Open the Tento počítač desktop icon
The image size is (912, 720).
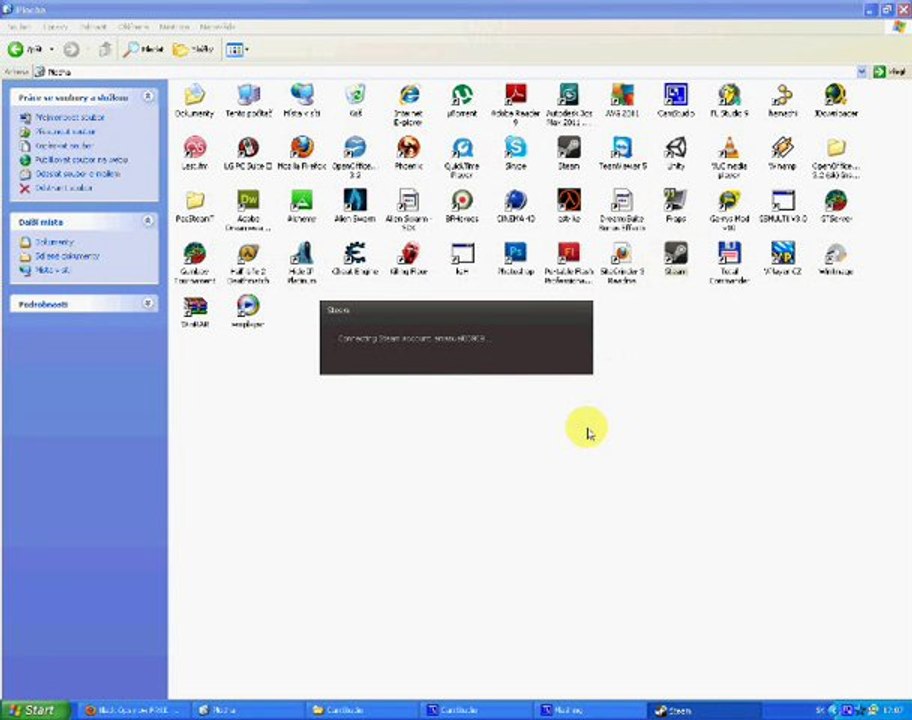248,101
